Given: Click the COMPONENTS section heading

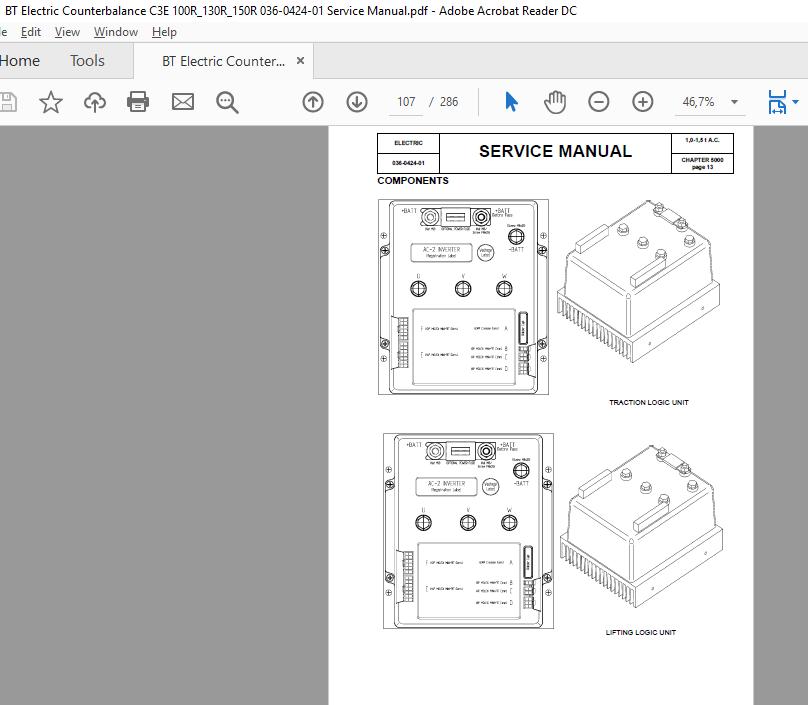Looking at the screenshot, I should [413, 181].
